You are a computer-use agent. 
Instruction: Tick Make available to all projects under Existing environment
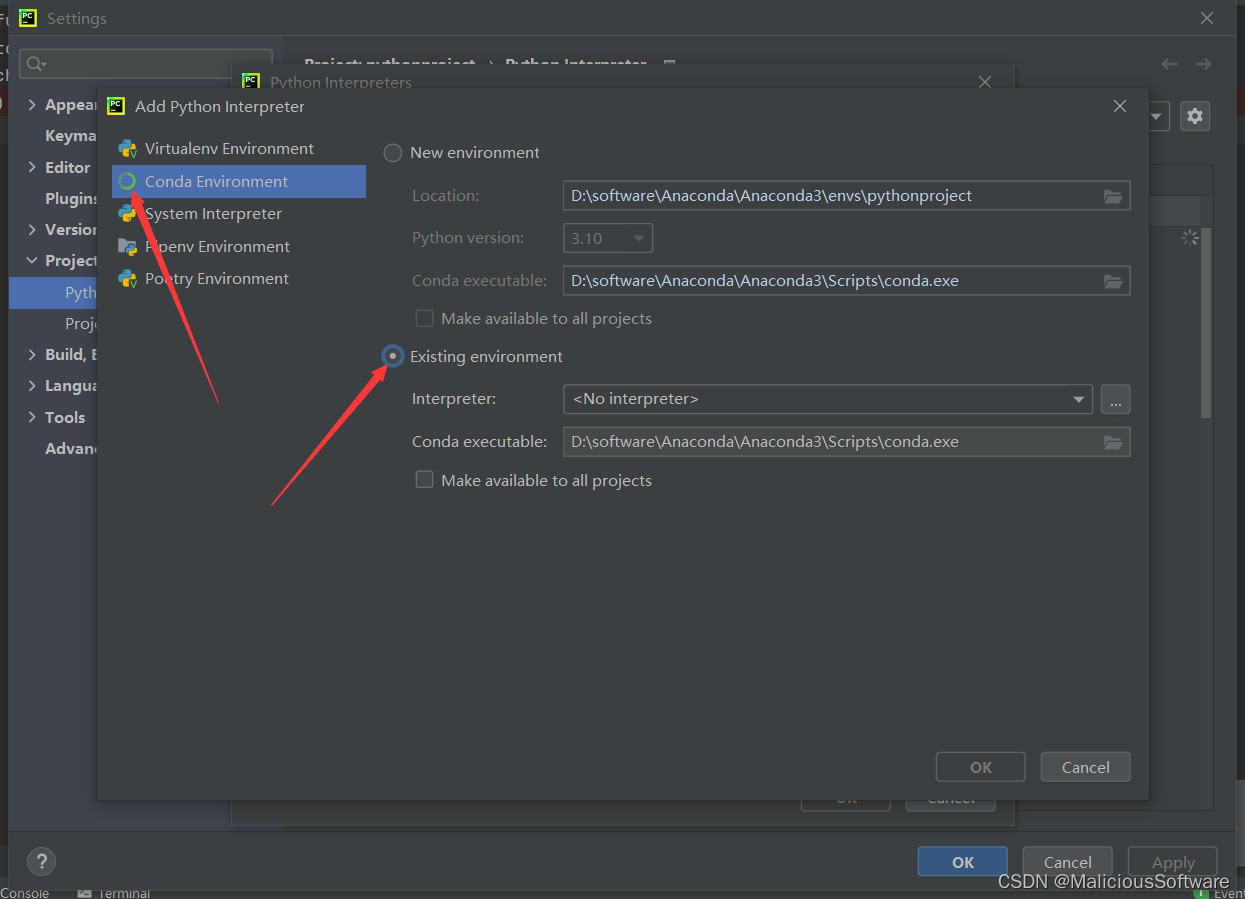pyautogui.click(x=425, y=480)
